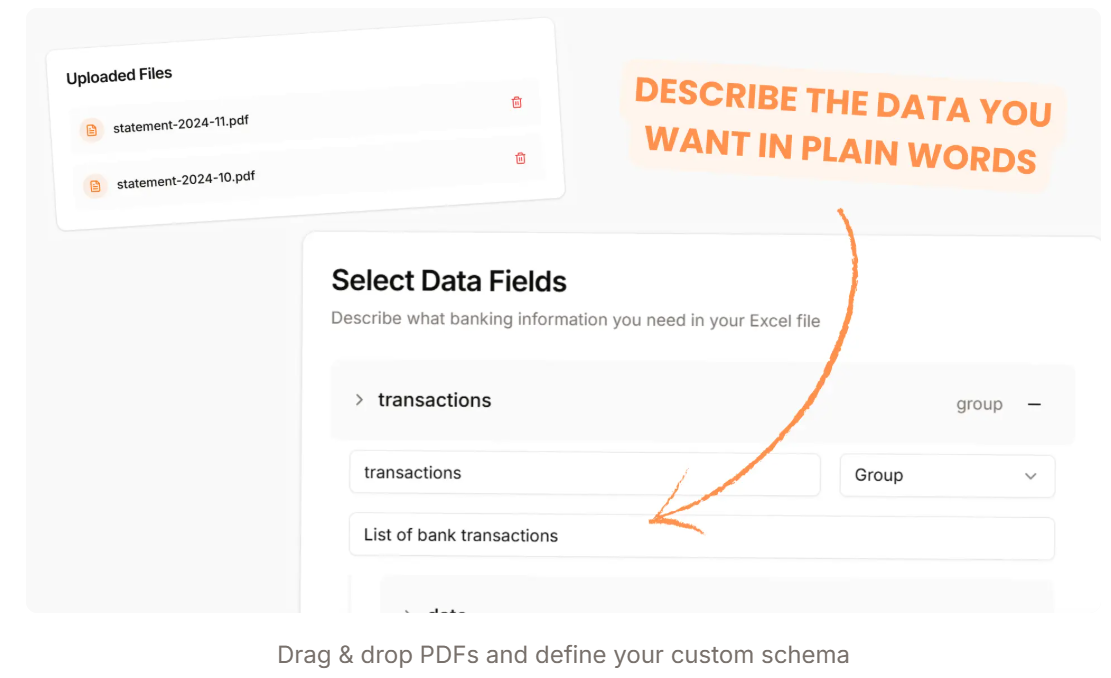Screen dimensions: 1111x678
Task: Delete statement-2024-11.pdf using its trash icon
Action: pyautogui.click(x=517, y=101)
